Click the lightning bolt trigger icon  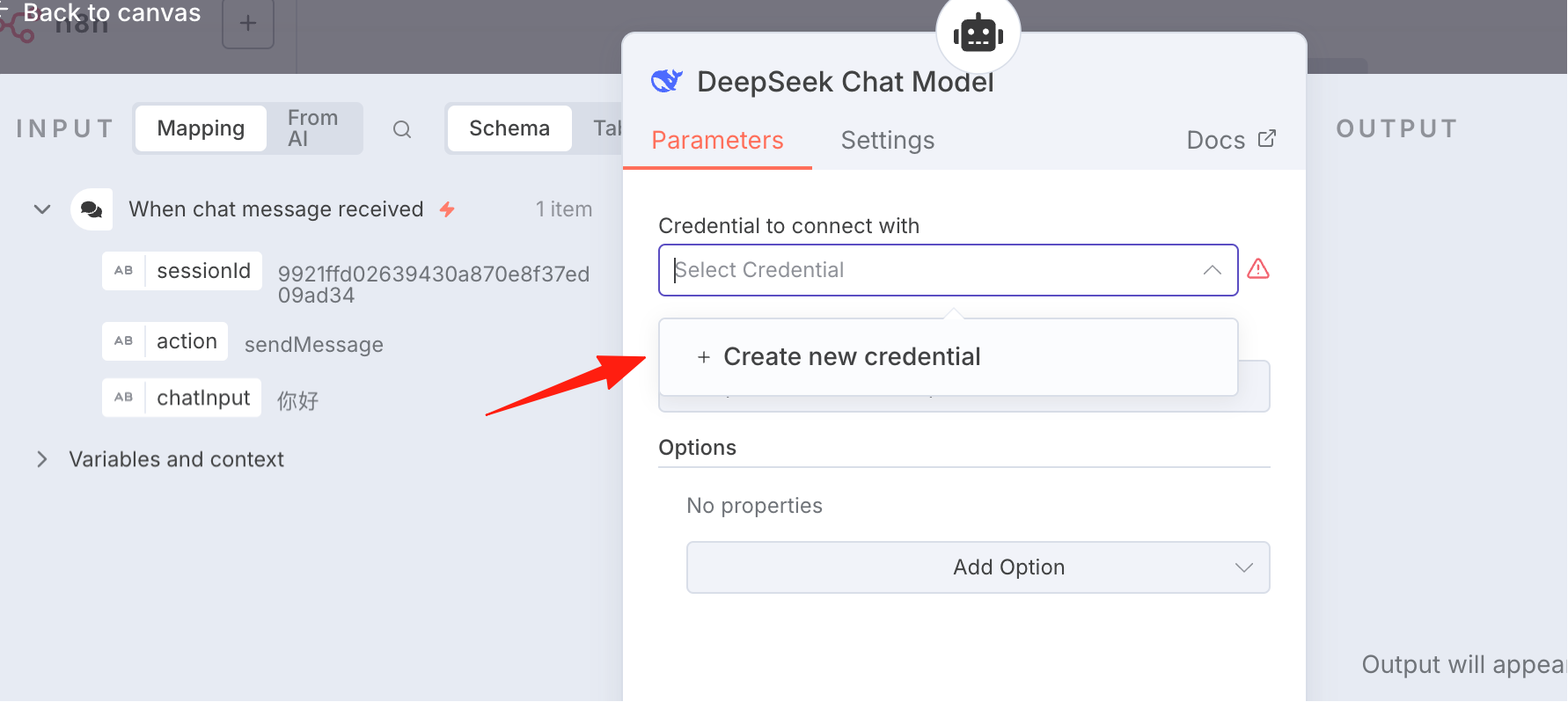point(447,209)
